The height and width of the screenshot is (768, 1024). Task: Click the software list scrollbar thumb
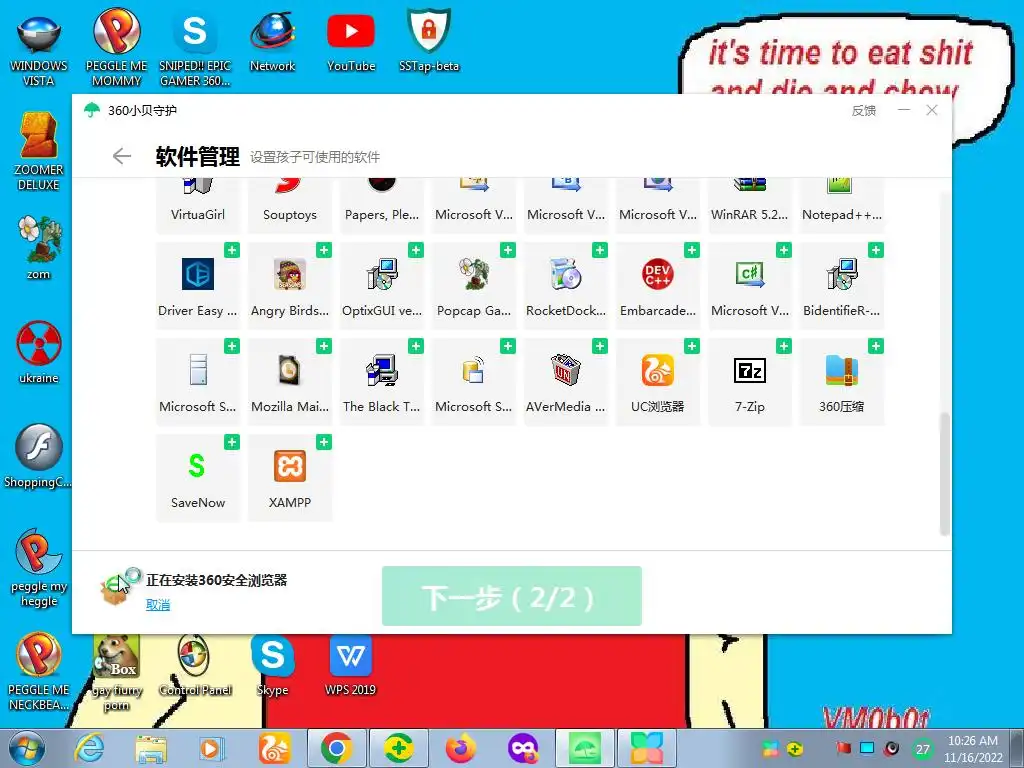click(944, 474)
